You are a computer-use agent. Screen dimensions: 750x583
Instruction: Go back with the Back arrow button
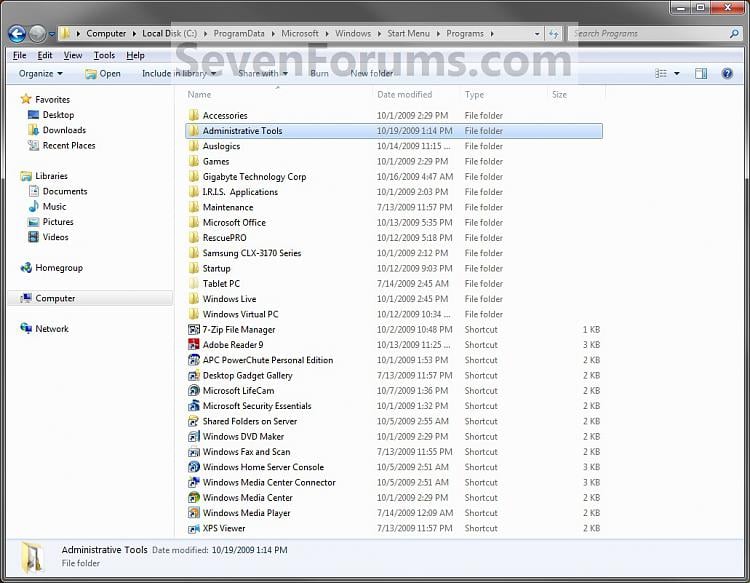[x=17, y=33]
